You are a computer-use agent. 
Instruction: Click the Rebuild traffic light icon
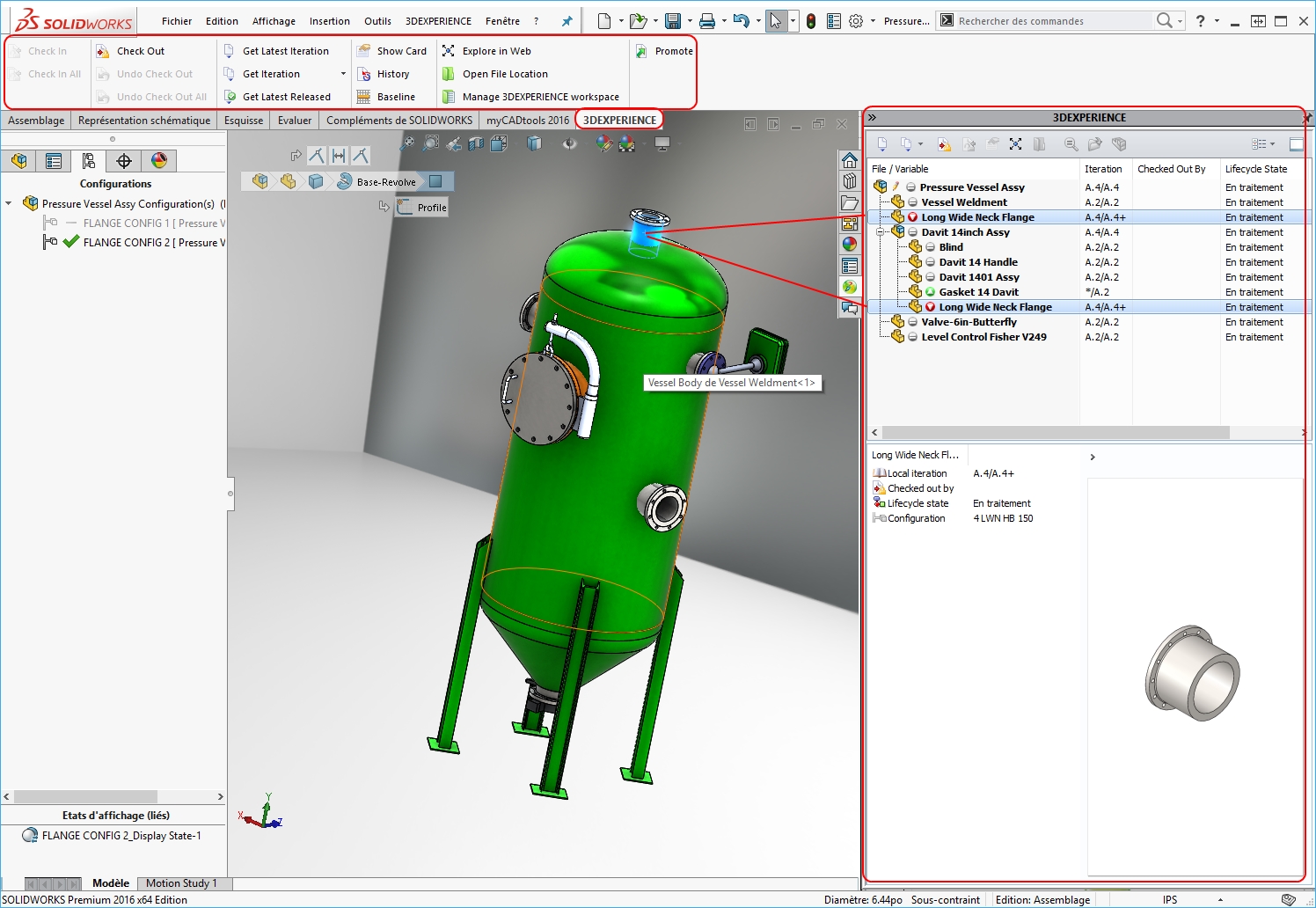(811, 21)
